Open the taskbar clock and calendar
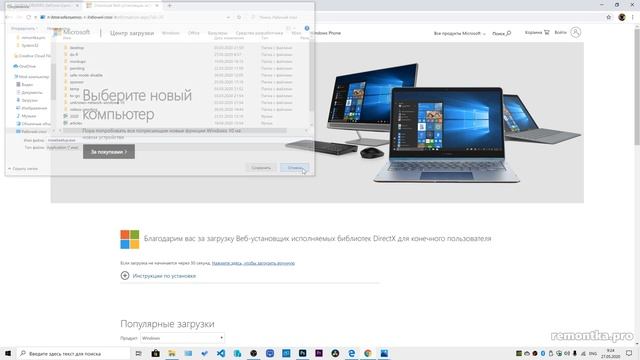 (x=611, y=353)
